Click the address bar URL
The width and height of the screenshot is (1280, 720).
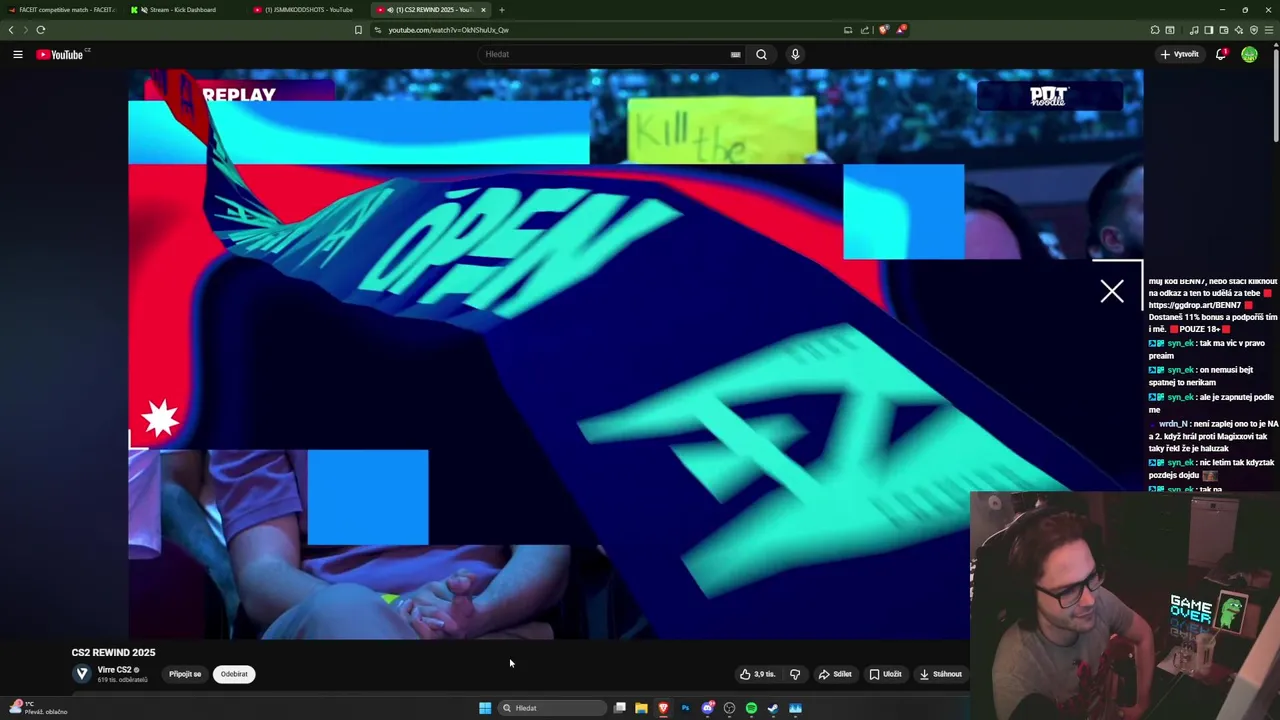(x=448, y=30)
